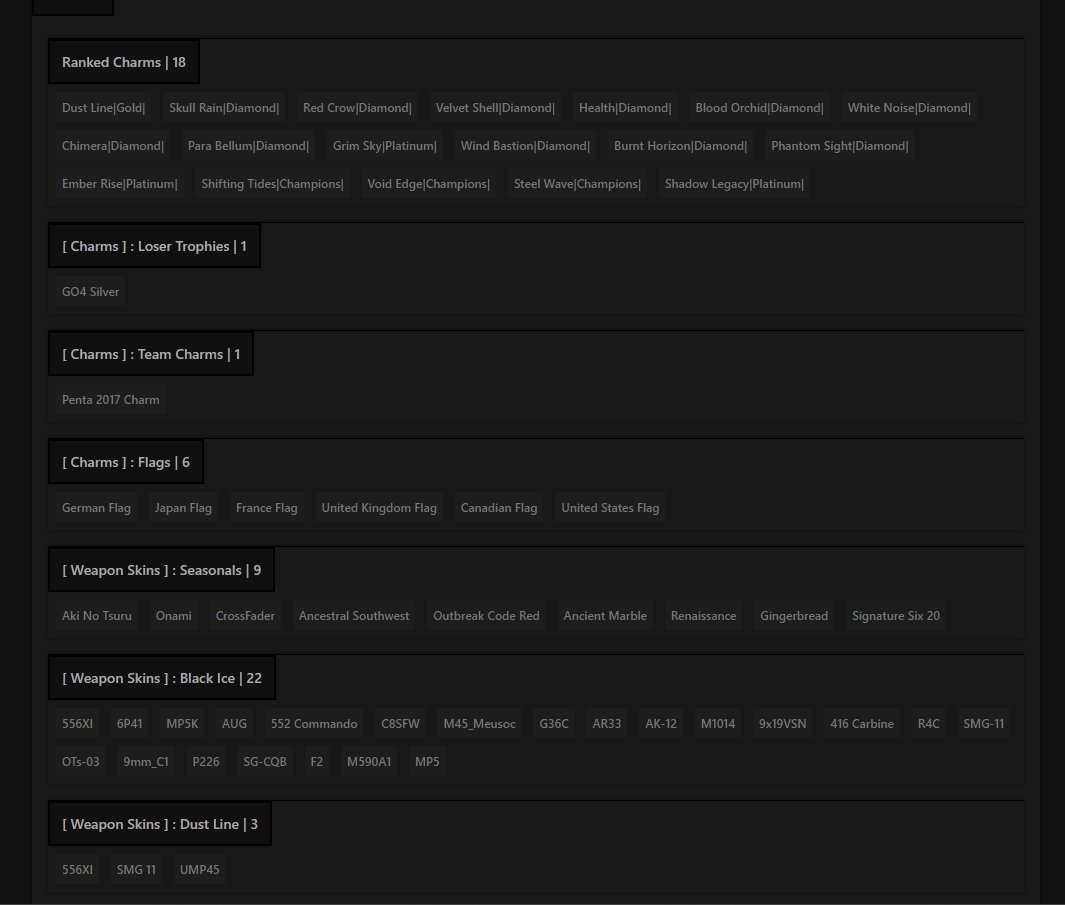Click White Noise|Diamond| tag
This screenshot has width=1065, height=905.
point(909,108)
